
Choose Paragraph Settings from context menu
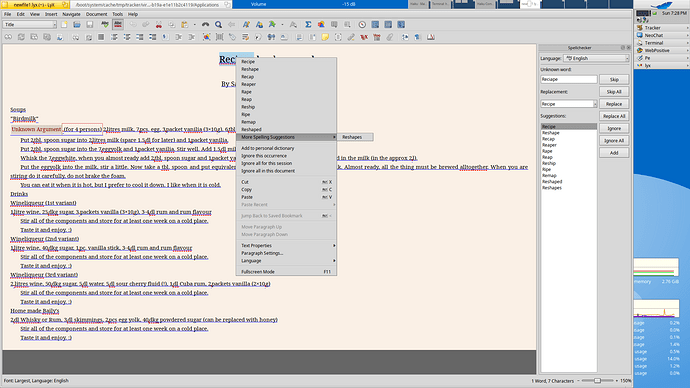point(286,253)
